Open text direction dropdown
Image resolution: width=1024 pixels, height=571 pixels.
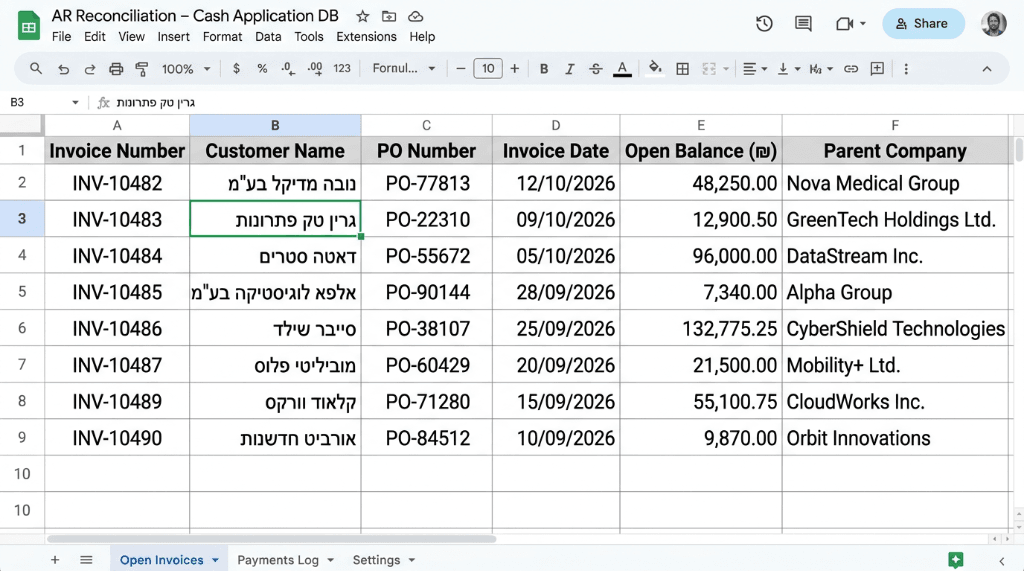point(821,69)
